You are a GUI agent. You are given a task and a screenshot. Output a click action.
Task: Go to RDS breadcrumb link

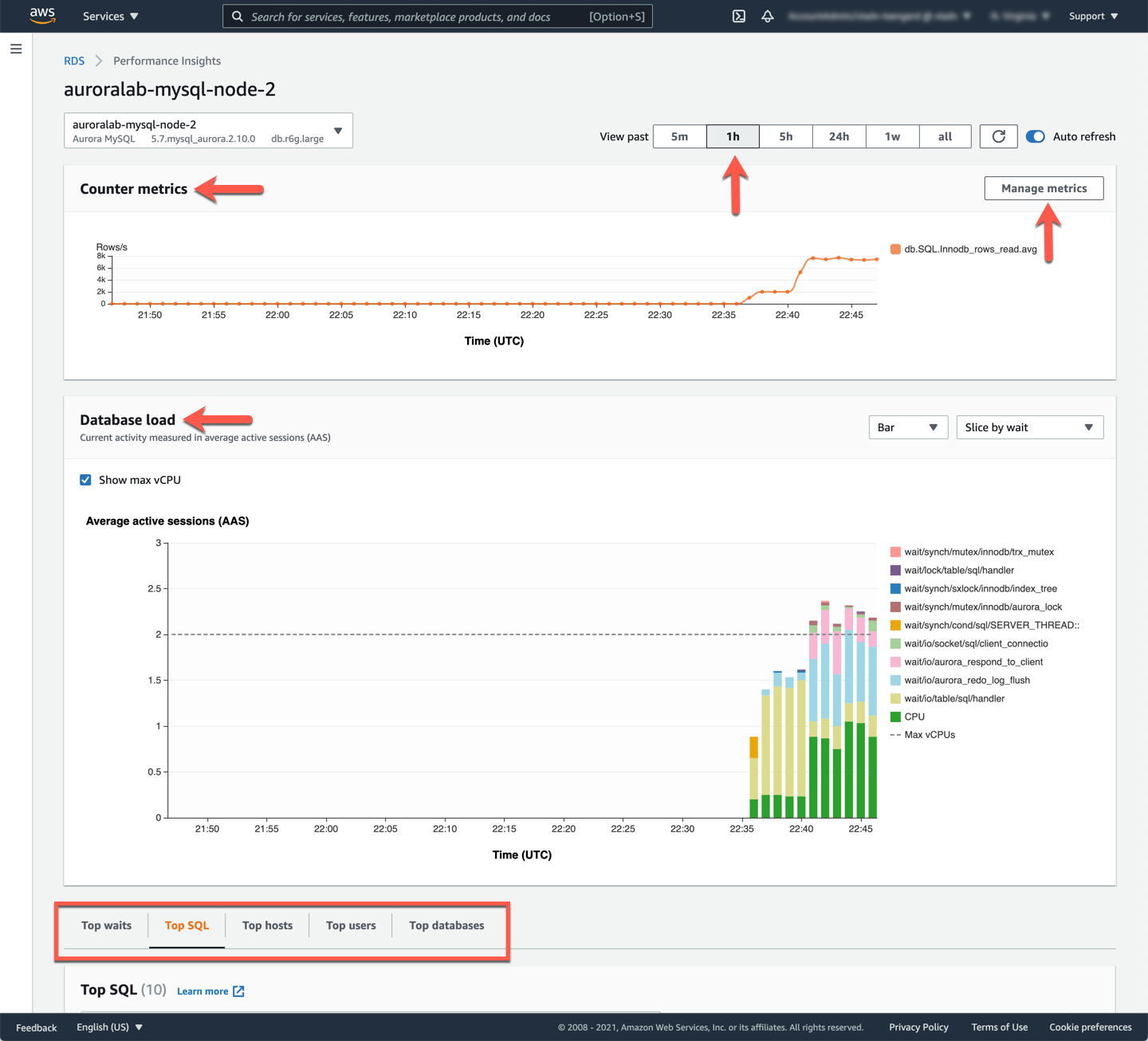pos(74,61)
